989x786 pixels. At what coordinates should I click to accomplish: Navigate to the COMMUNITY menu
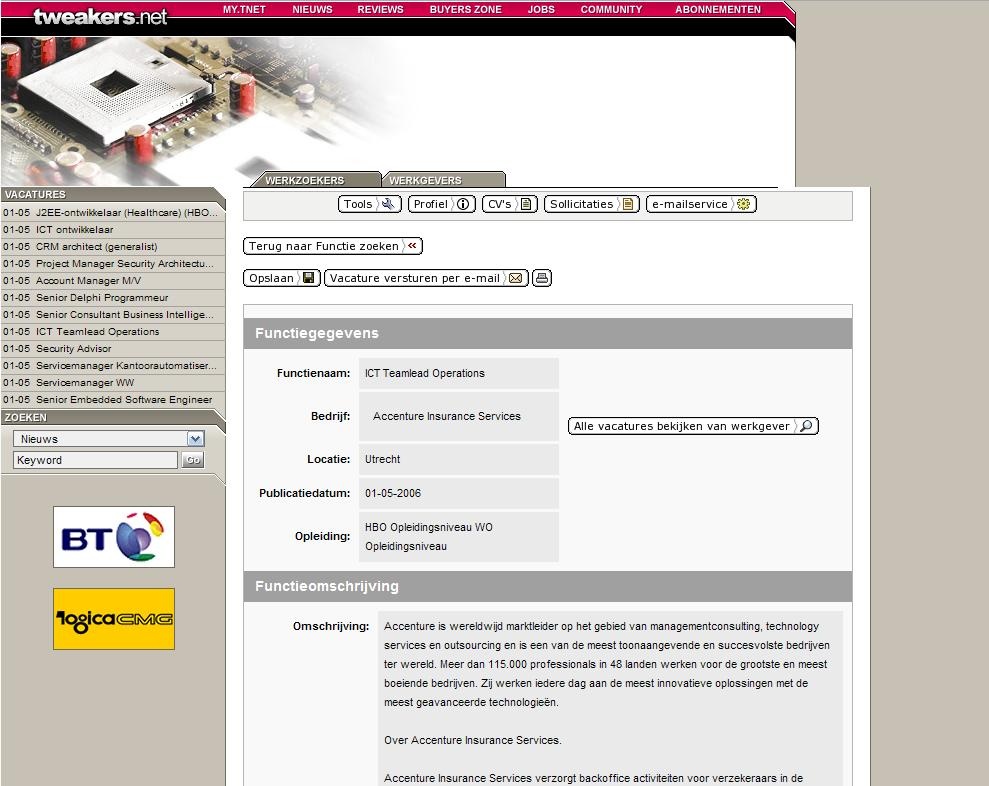611,9
